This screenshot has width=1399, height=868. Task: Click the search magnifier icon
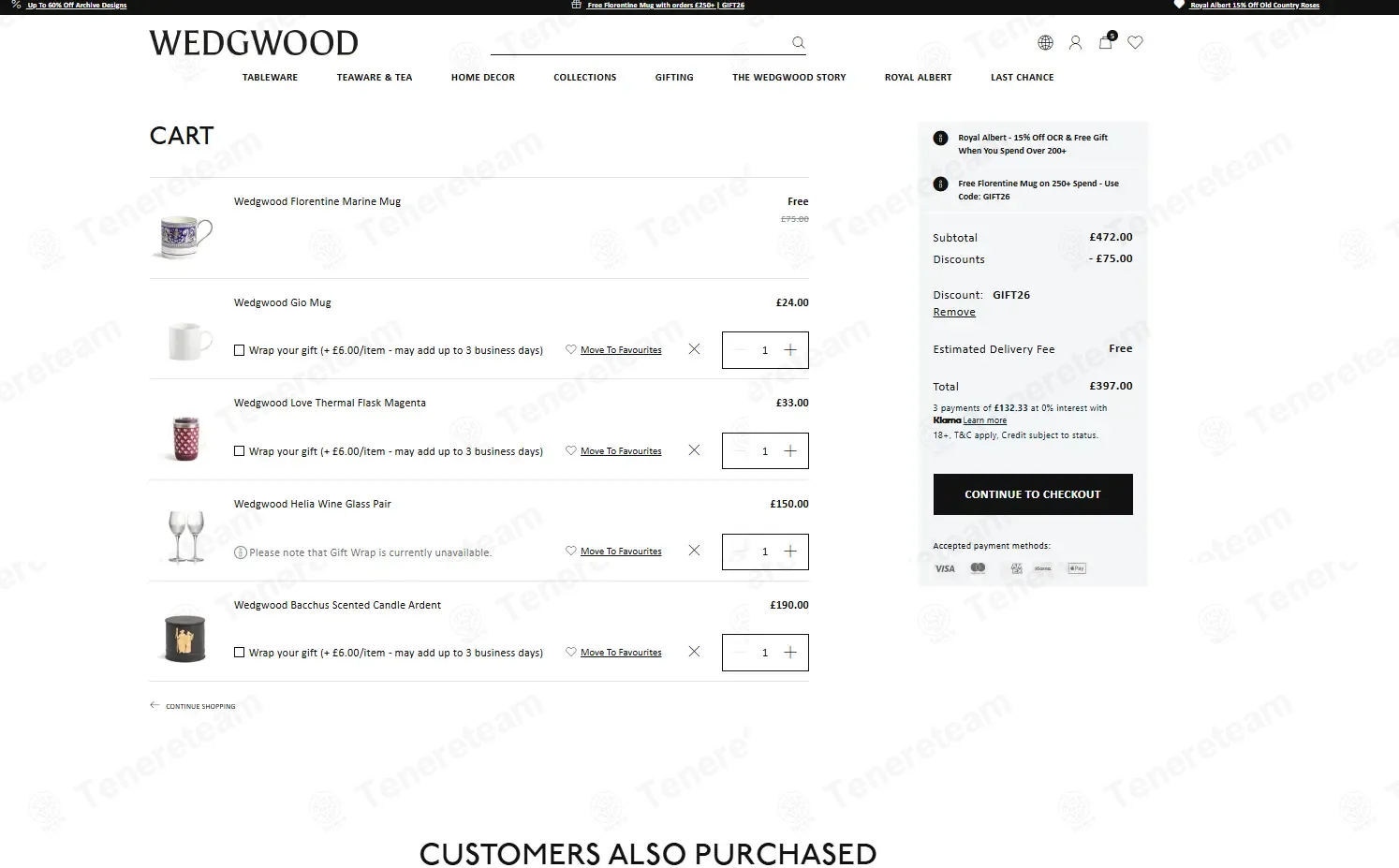(798, 42)
